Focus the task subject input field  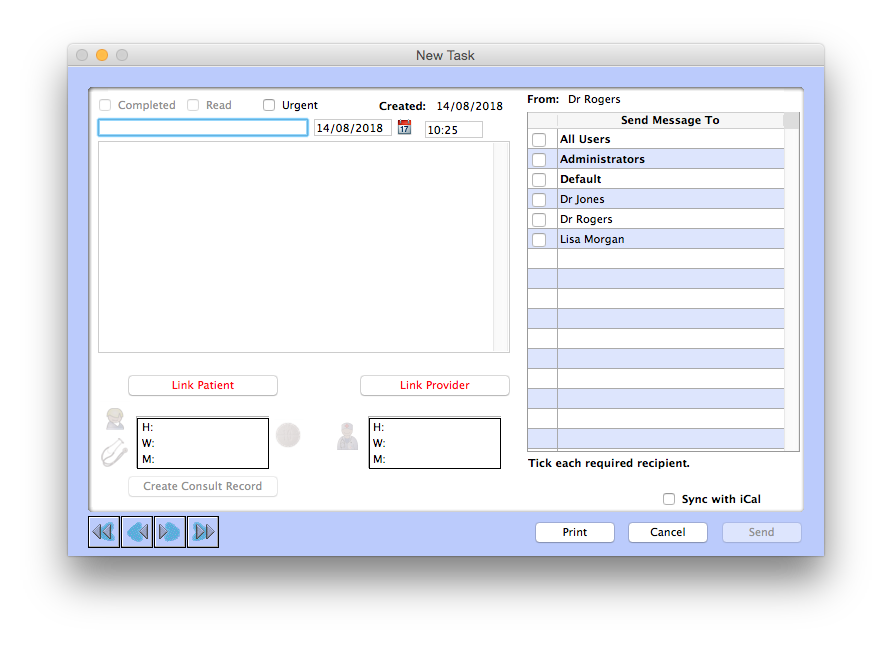click(203, 127)
